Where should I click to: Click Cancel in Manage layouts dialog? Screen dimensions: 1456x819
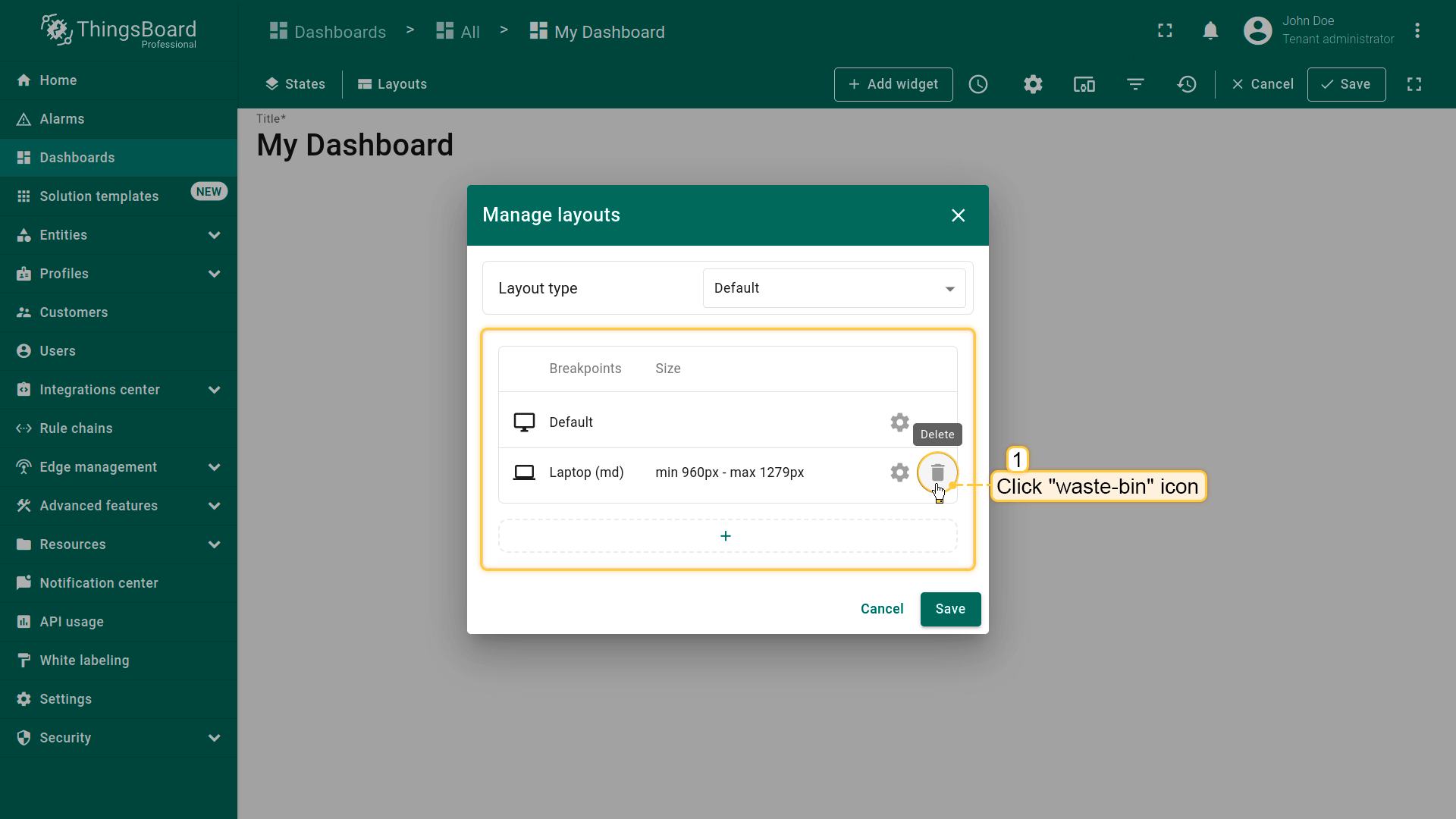(x=882, y=609)
